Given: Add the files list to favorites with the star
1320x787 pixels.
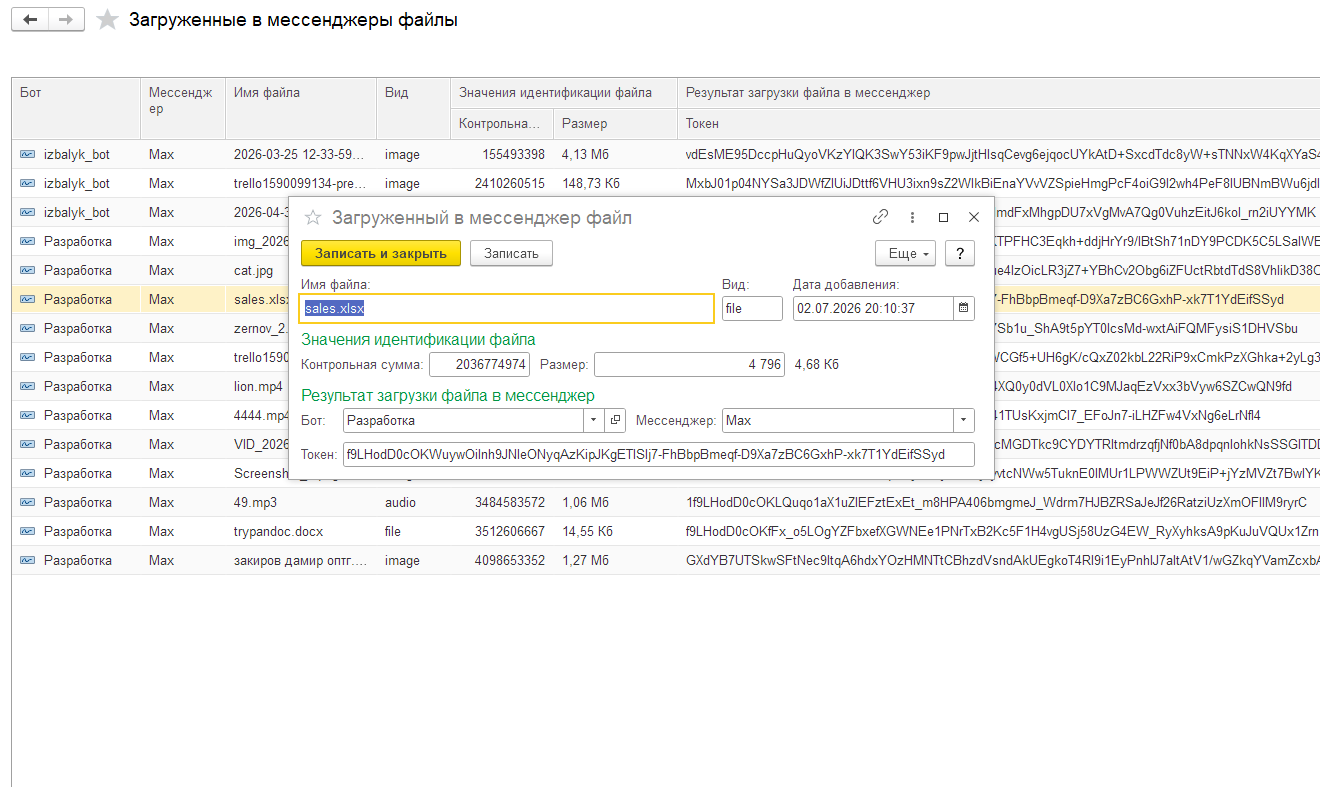Looking at the screenshot, I should (x=107, y=20).
